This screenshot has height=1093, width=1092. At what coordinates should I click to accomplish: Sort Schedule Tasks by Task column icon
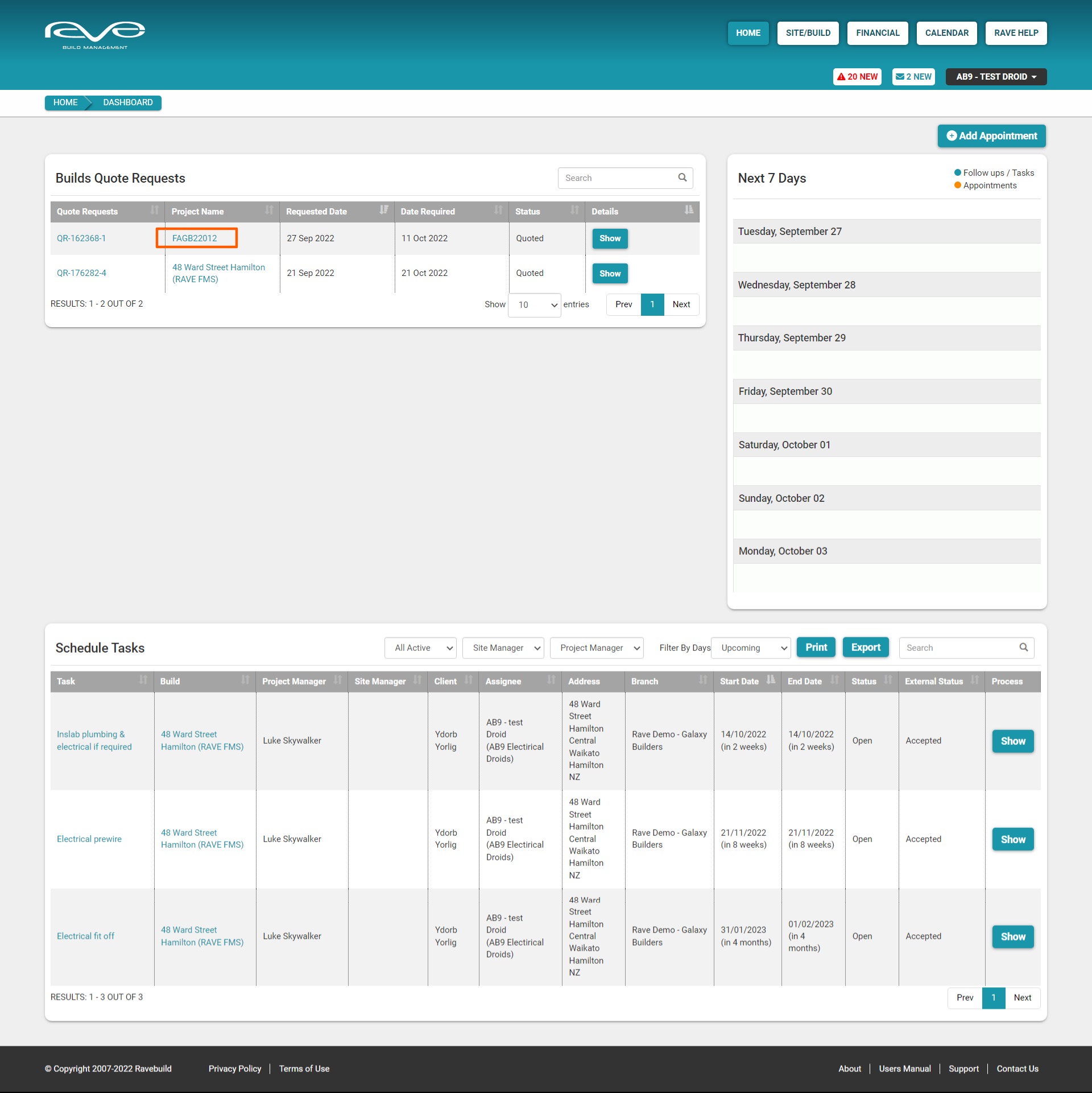tap(143, 680)
